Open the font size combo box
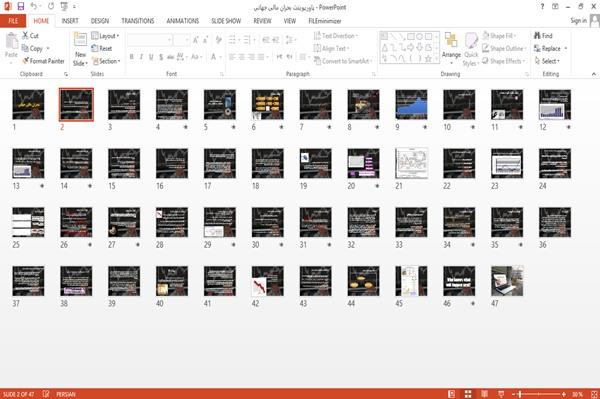The width and height of the screenshot is (600, 399). tap(181, 40)
